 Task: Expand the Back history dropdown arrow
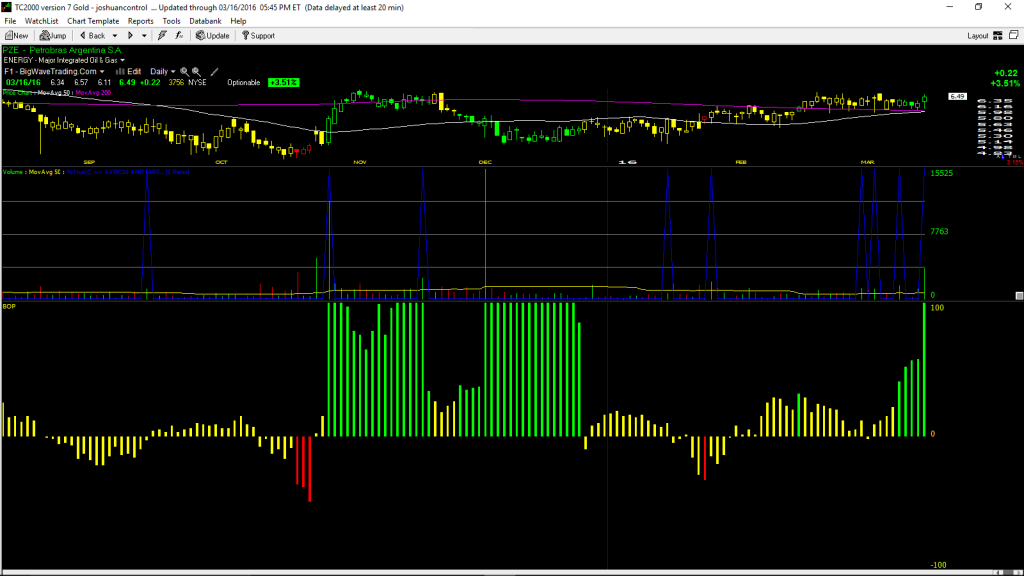coord(115,36)
